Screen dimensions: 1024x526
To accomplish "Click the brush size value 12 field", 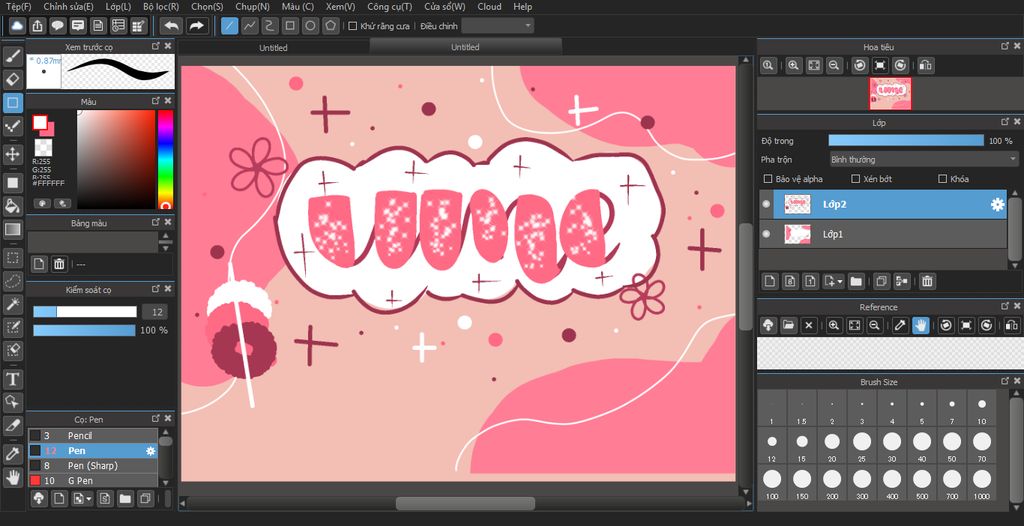I will (x=154, y=312).
